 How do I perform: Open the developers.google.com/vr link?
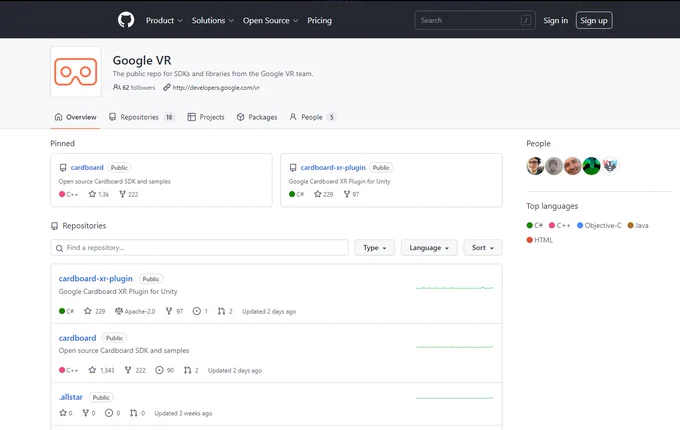[x=216, y=88]
